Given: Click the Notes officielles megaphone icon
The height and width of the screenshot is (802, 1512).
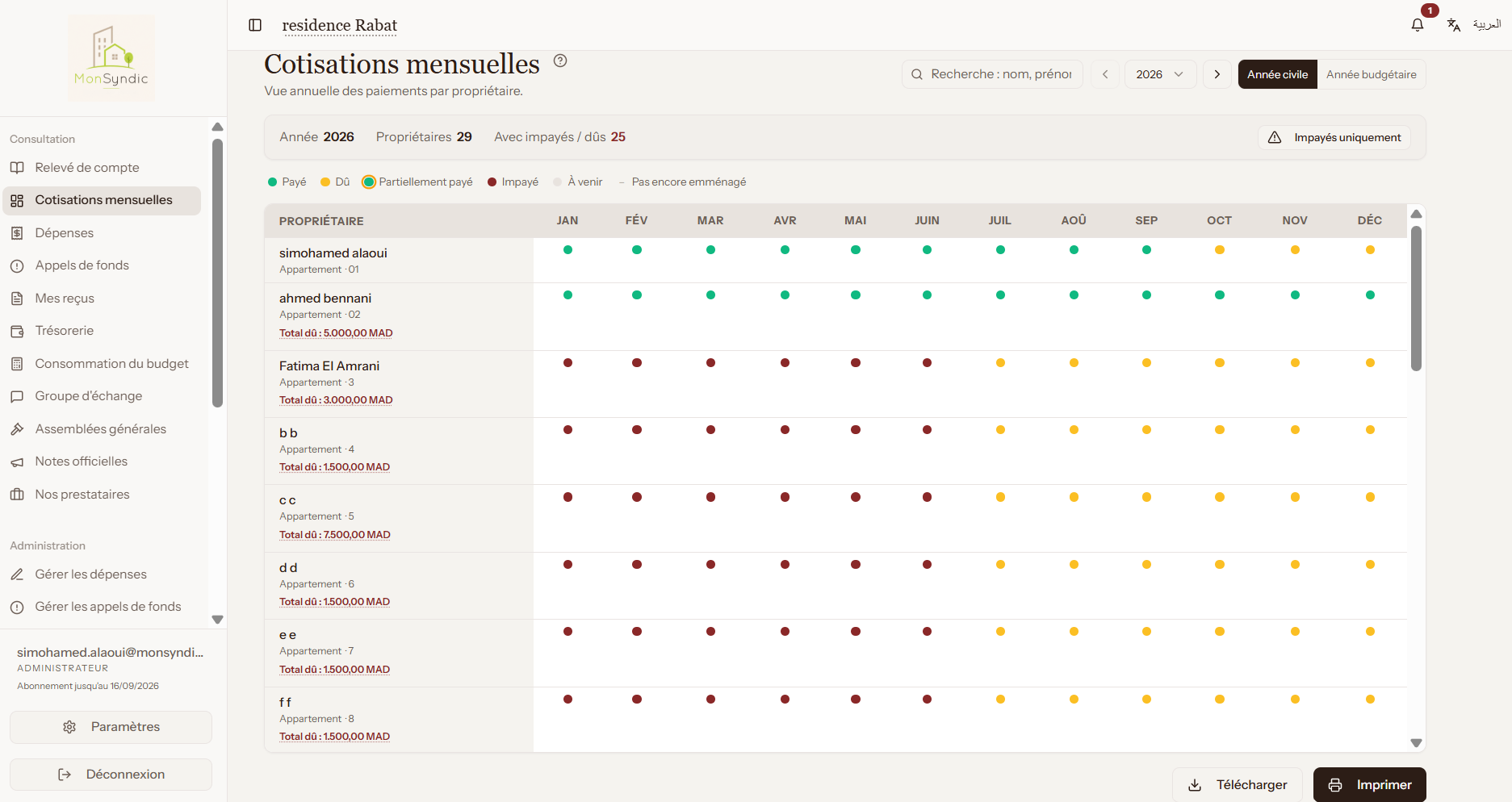Looking at the screenshot, I should pos(17,462).
